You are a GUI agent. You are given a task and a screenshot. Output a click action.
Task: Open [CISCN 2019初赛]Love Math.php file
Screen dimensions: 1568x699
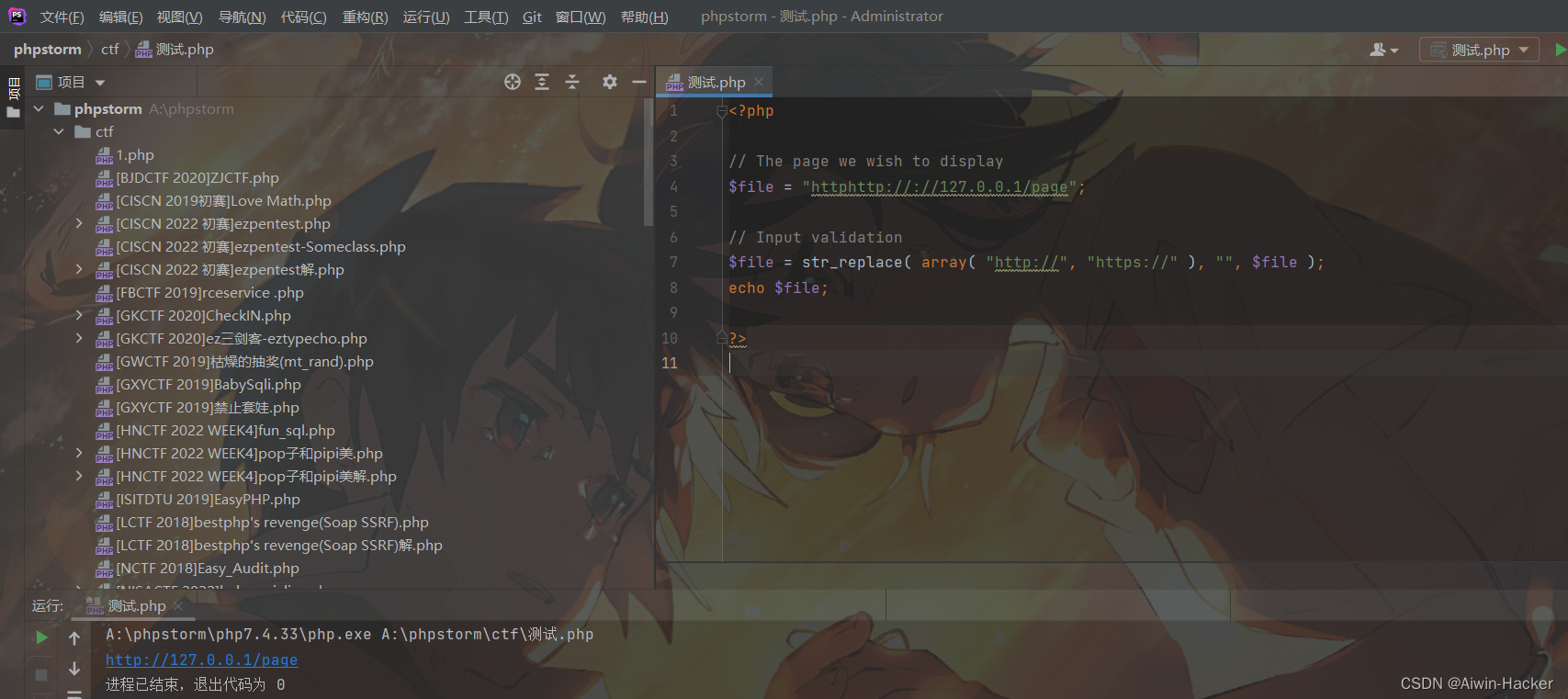click(214, 200)
